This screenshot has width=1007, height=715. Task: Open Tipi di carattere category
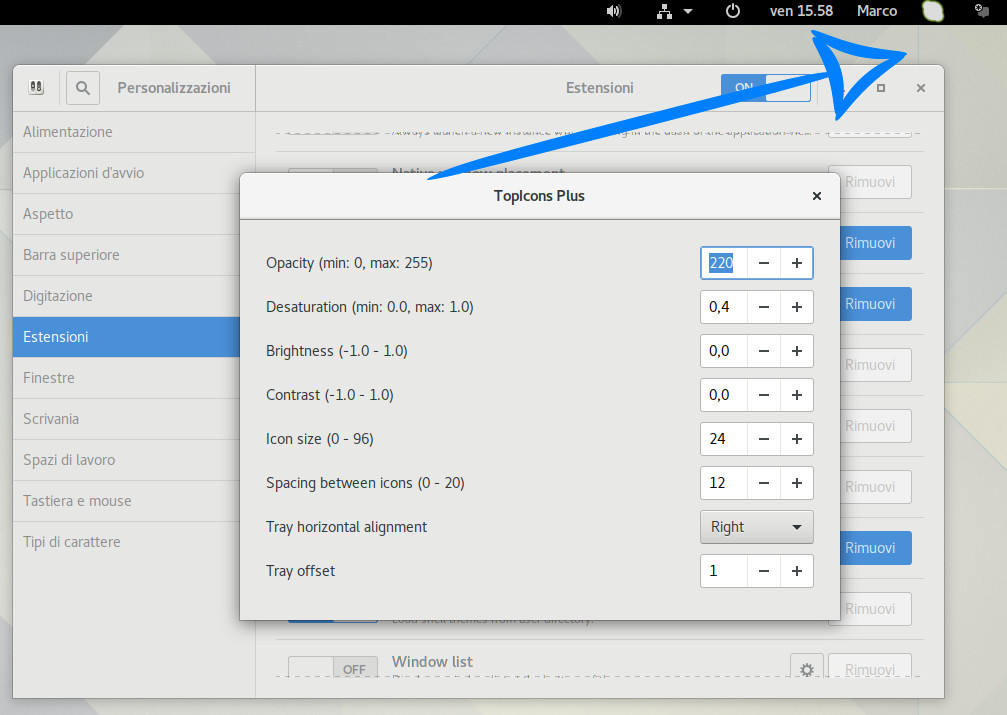click(126, 542)
